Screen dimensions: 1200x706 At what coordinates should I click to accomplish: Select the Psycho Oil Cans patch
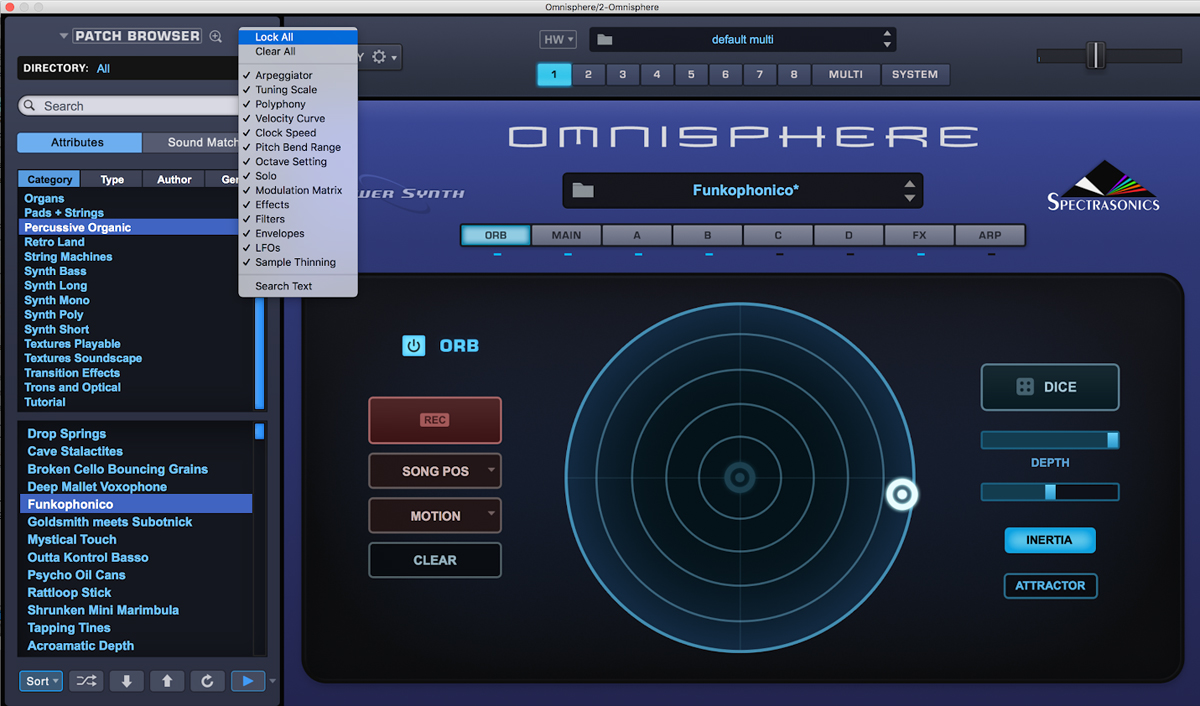pos(76,575)
